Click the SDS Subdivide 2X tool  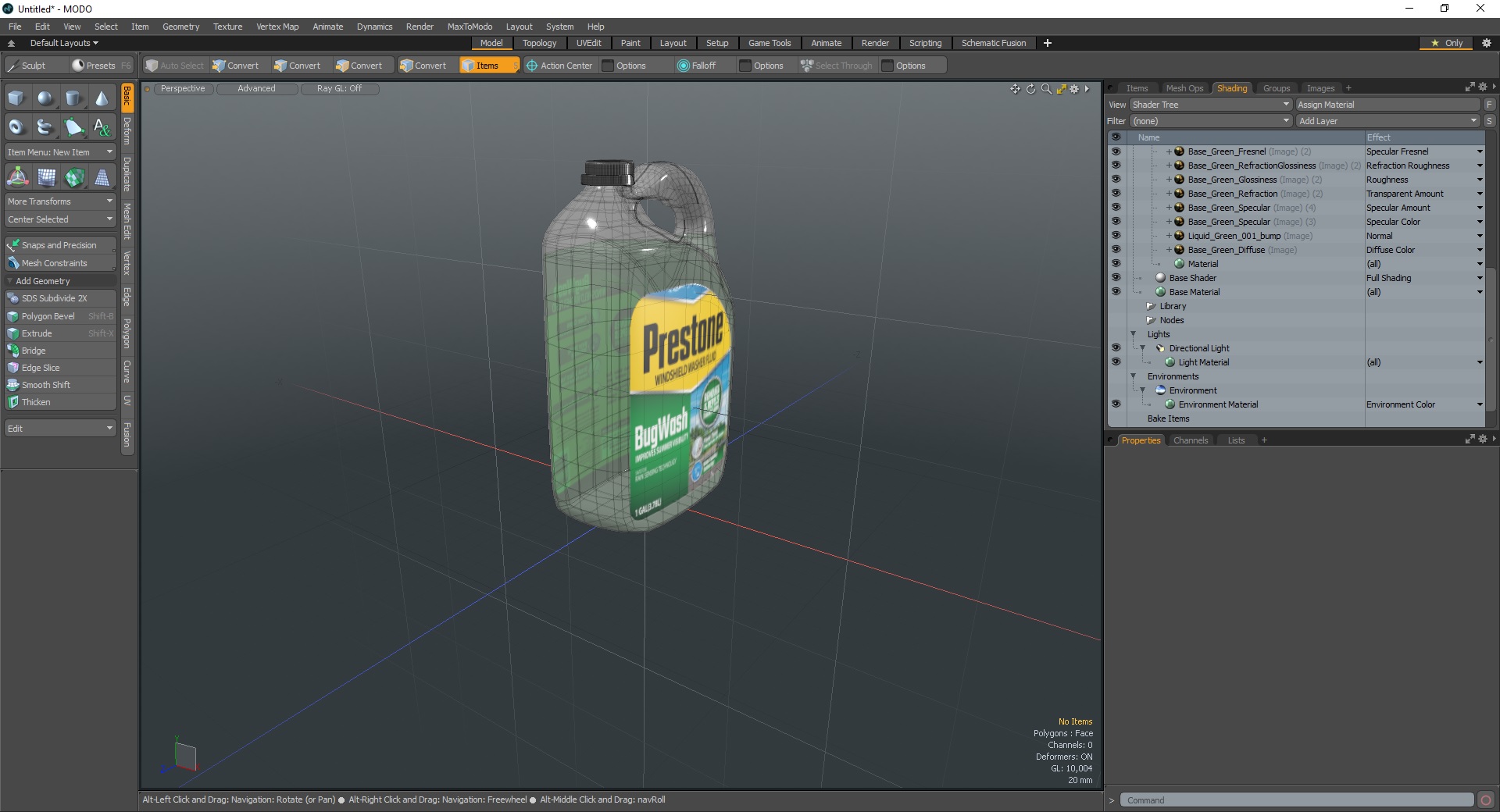coord(61,298)
